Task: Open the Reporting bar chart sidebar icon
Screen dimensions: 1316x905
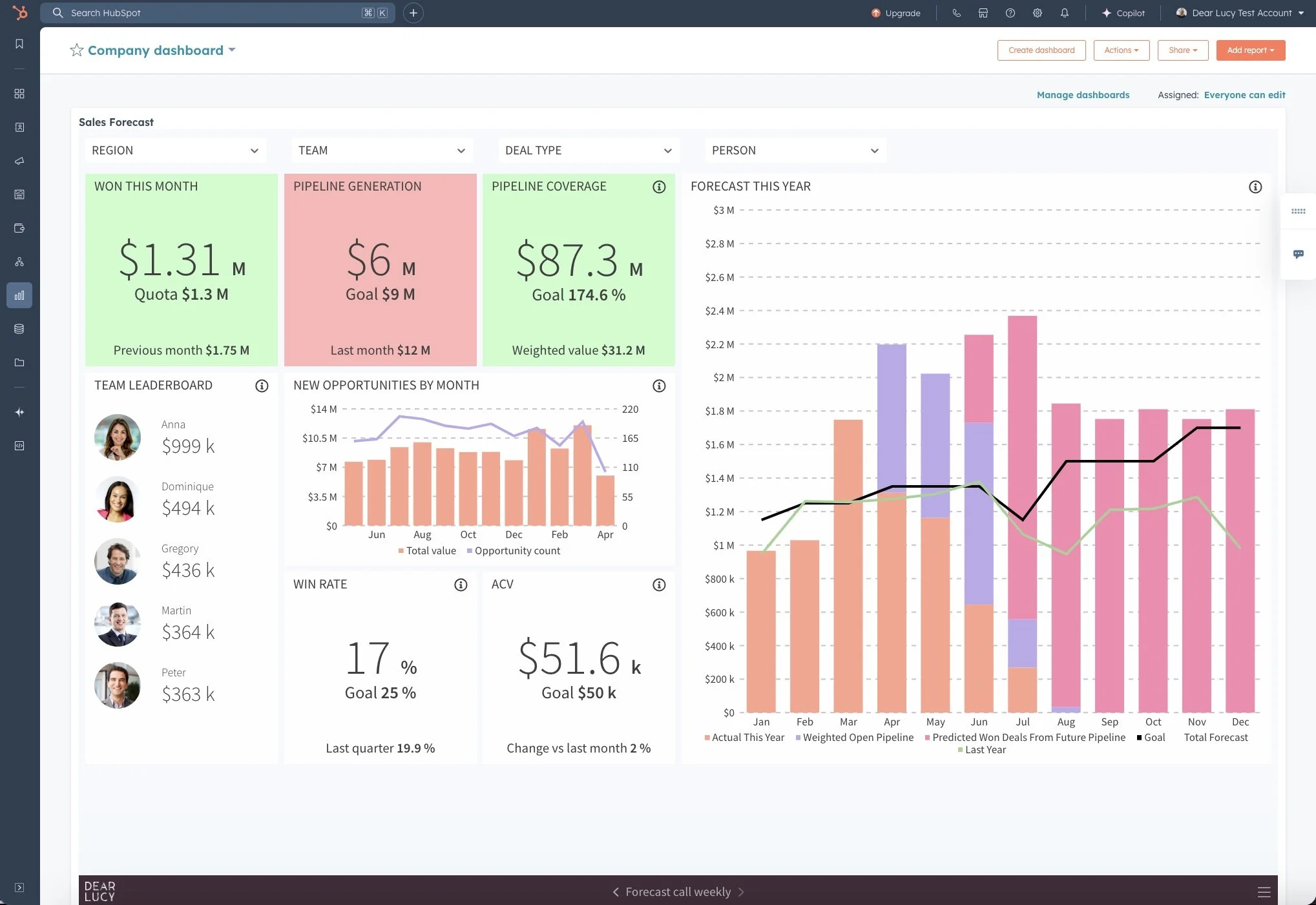Action: [x=19, y=295]
